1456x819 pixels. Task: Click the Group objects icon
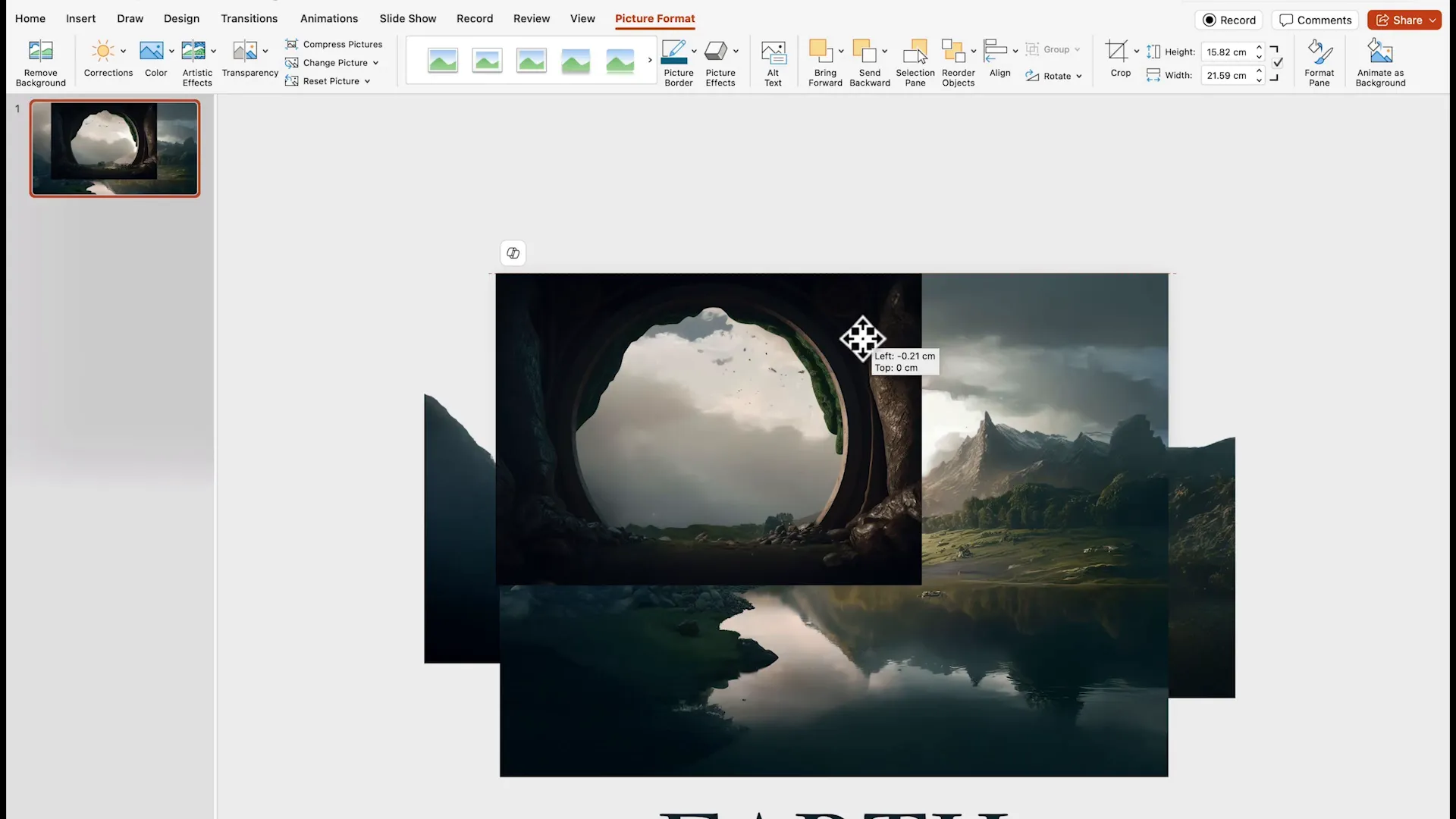(1032, 49)
